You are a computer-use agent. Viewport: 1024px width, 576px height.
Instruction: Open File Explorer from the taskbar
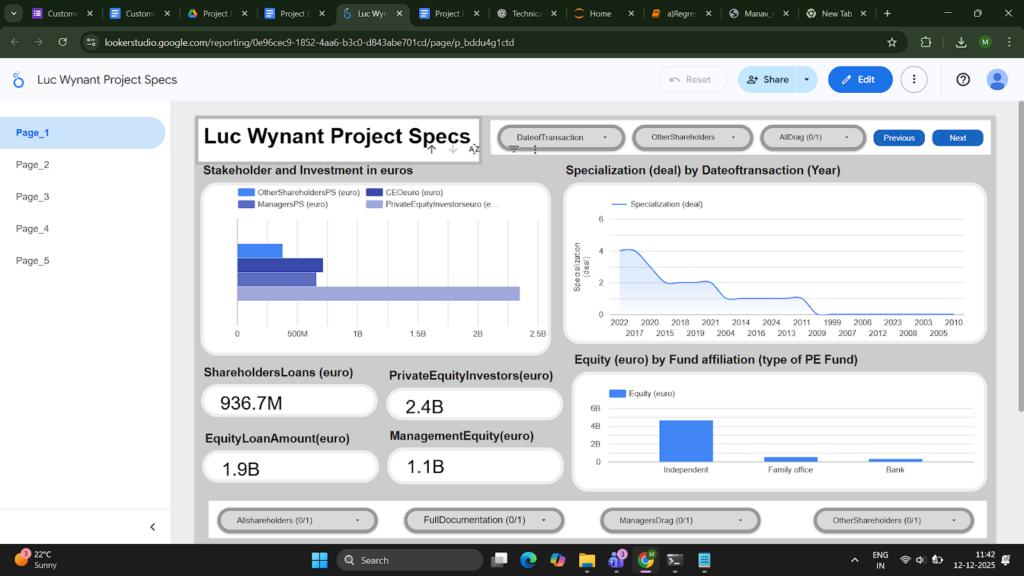[x=587, y=560]
